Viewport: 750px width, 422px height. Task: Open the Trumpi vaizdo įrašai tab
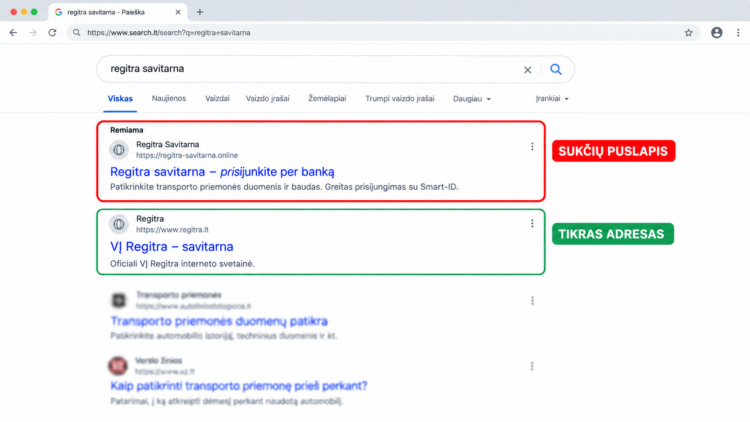pyautogui.click(x=400, y=99)
